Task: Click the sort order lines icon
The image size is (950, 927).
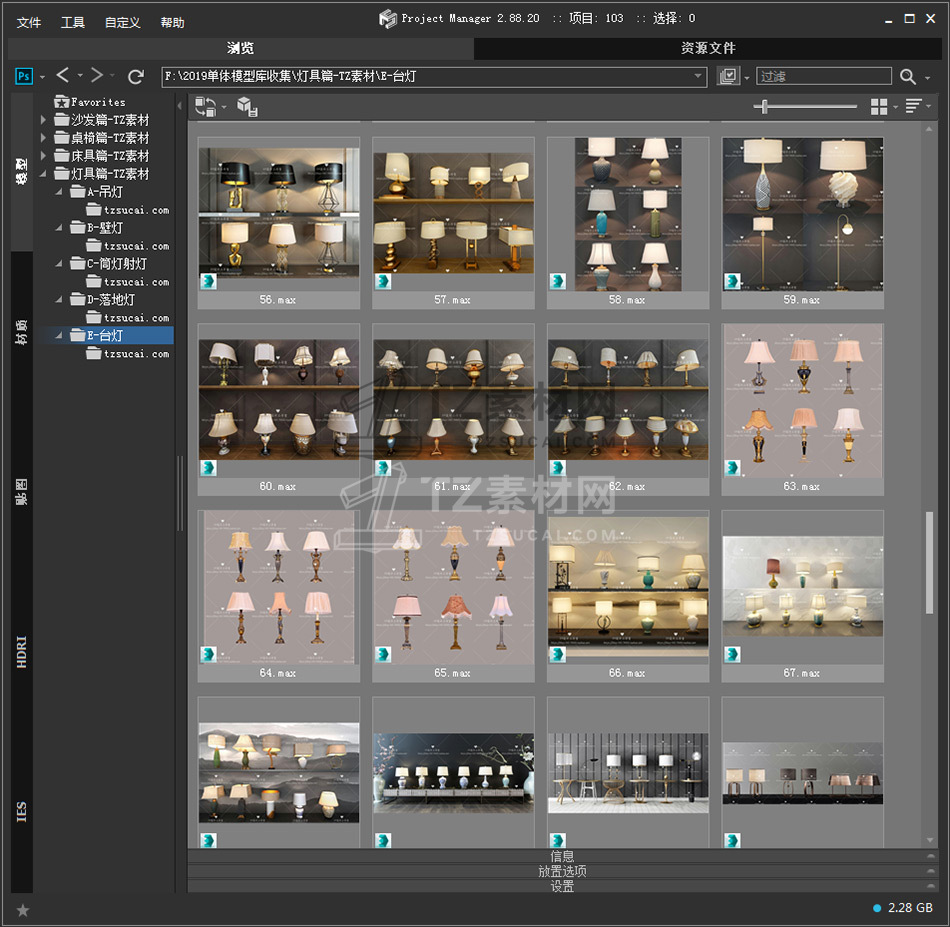Action: 912,106
